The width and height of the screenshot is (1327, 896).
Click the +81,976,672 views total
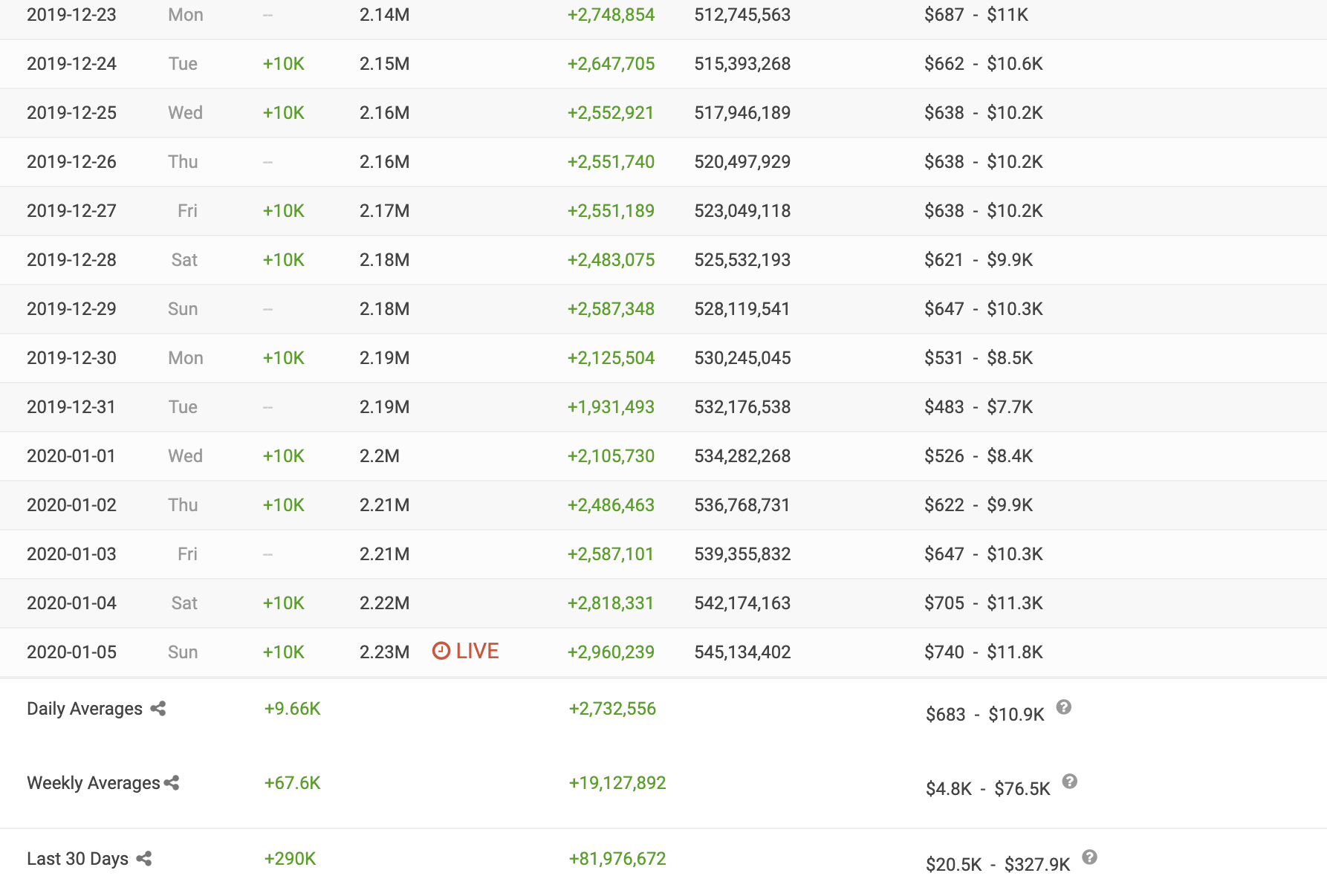pos(617,859)
